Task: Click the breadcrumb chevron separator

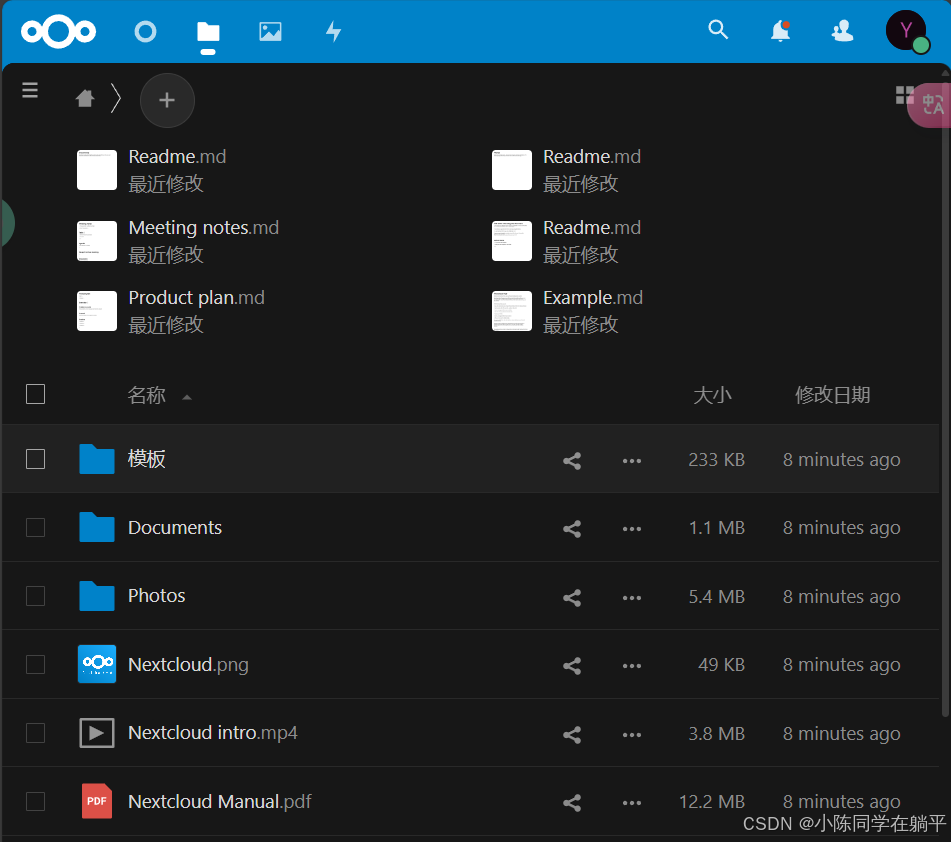Action: 116,98
